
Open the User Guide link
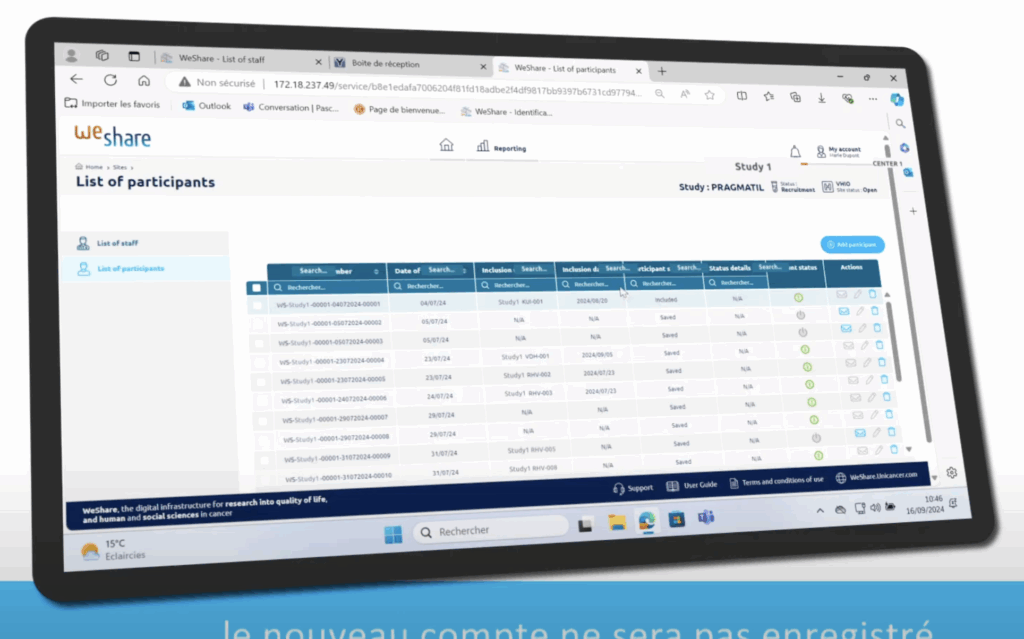click(x=692, y=485)
